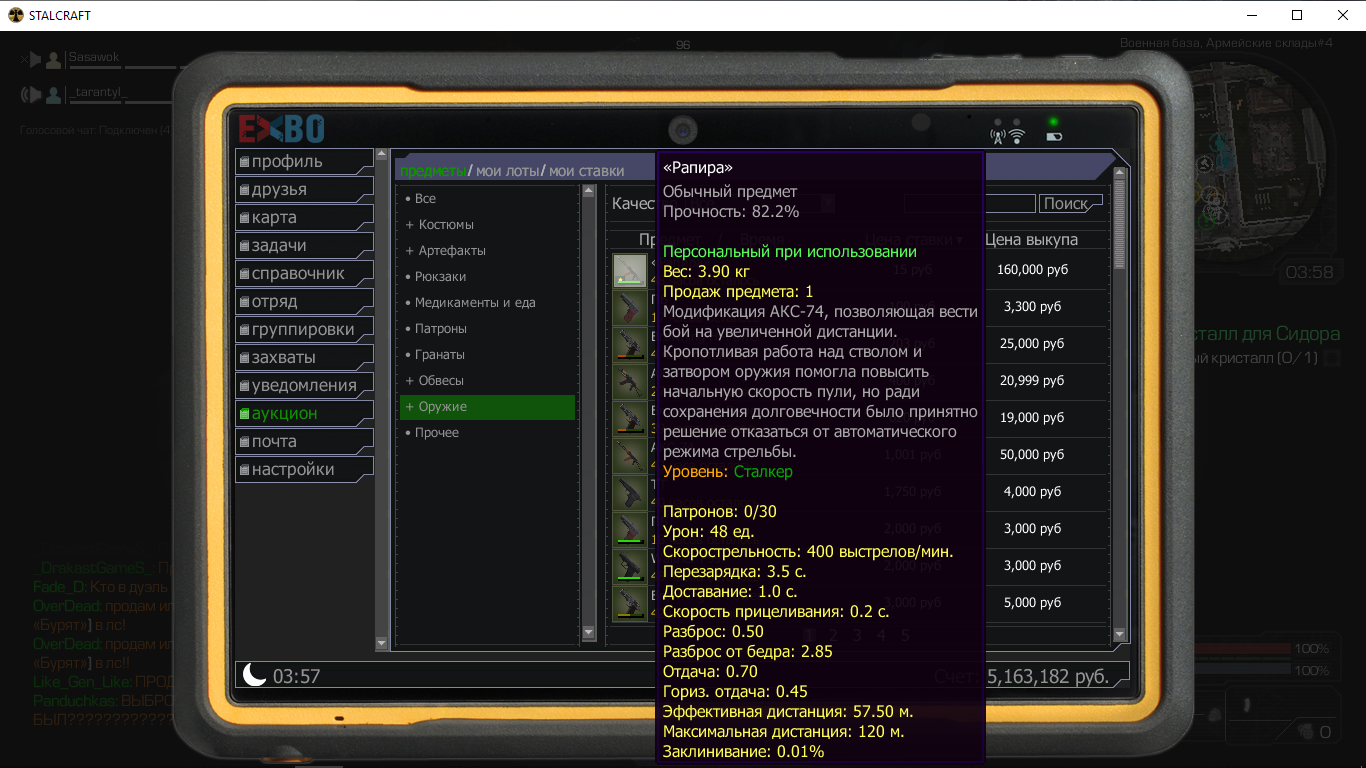Viewport: 1366px width, 768px height.
Task: Click the speaker icon next to Sasawok
Action: [x=32, y=60]
